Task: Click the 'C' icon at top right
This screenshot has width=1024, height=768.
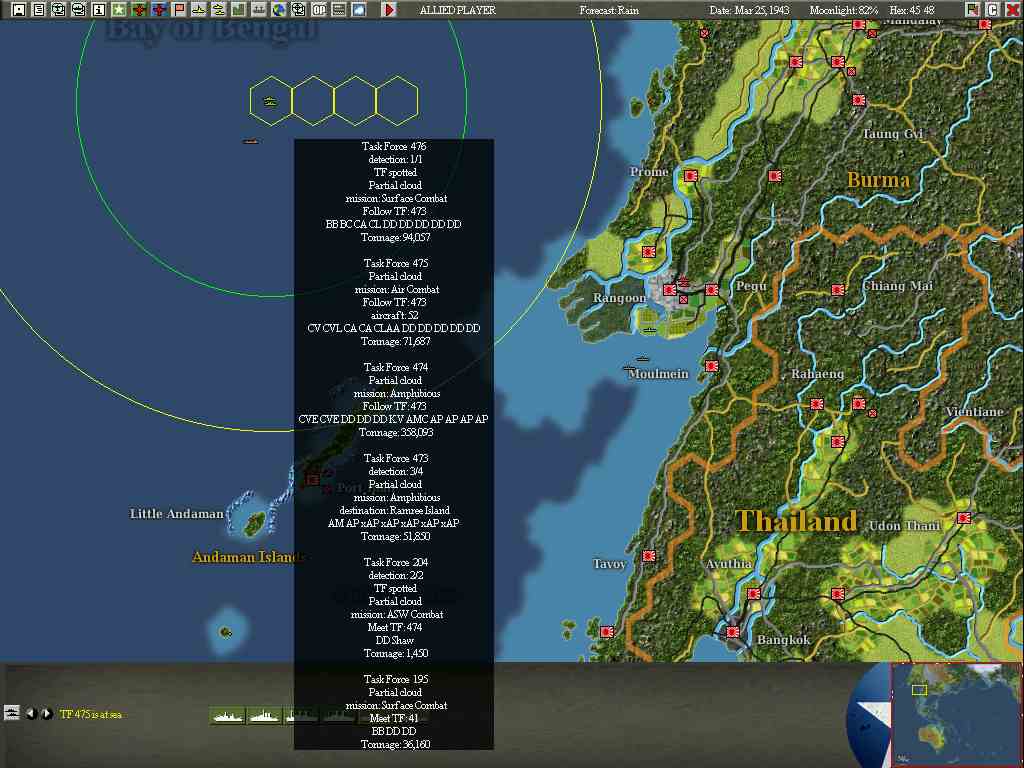Action: (x=992, y=10)
